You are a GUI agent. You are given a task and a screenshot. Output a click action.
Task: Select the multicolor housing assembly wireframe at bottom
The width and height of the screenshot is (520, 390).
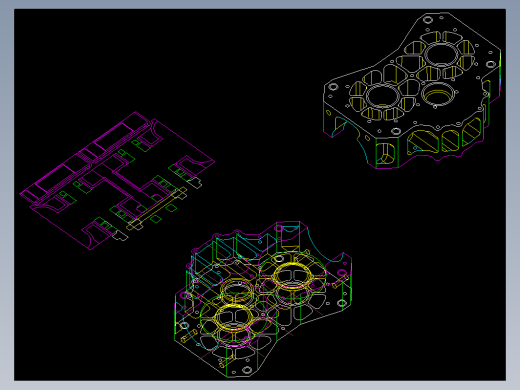tap(263, 299)
